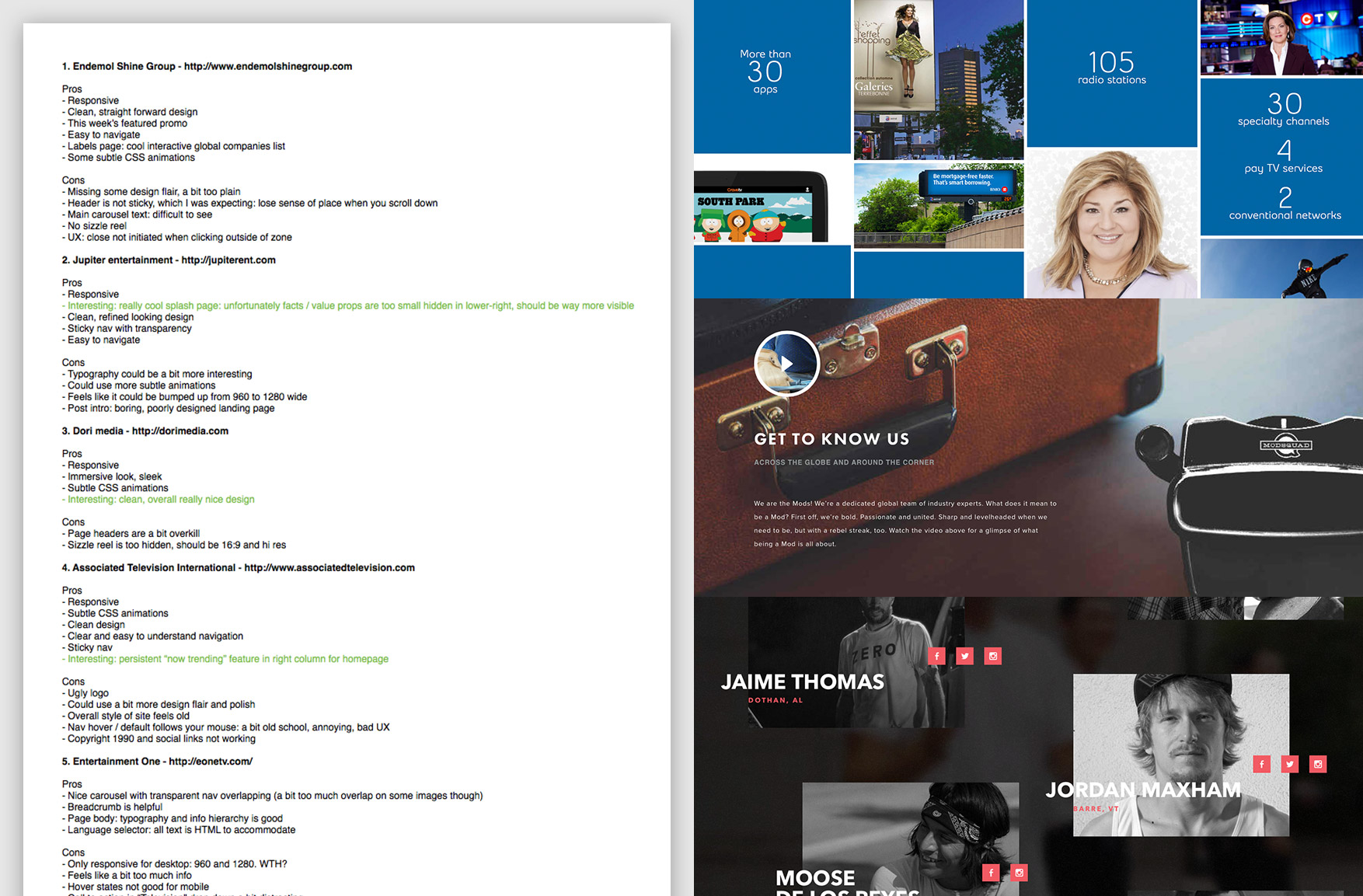Open the mortgage-free billboard image tile
The height and width of the screenshot is (896, 1363).
(x=939, y=205)
